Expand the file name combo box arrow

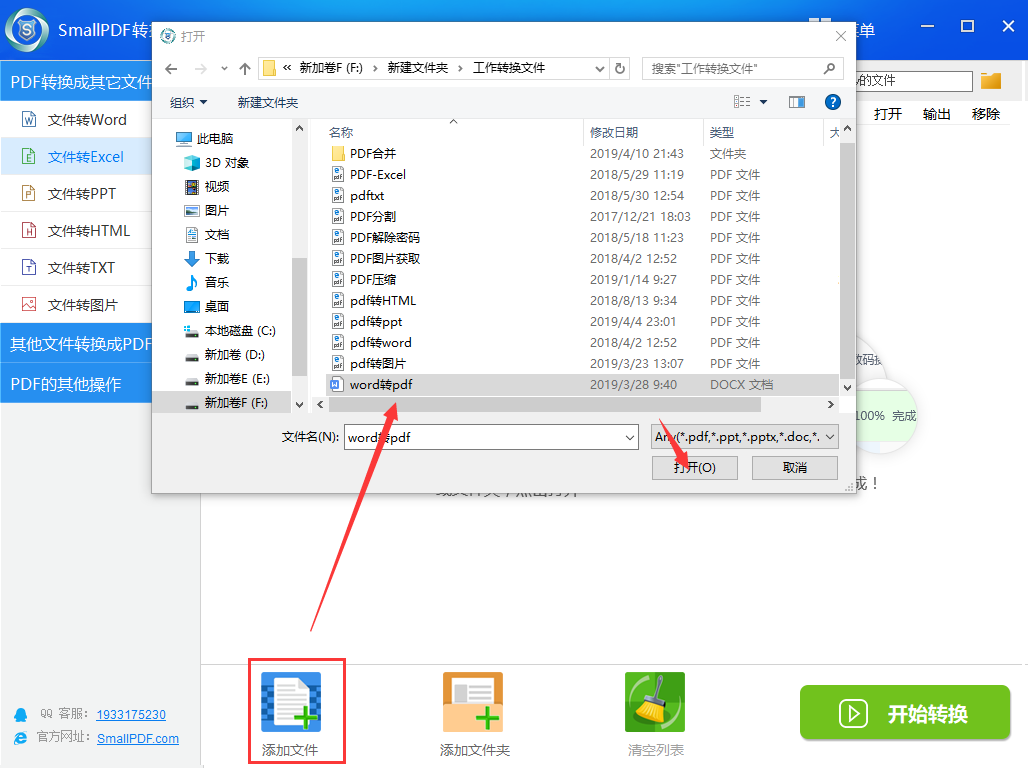pos(629,437)
